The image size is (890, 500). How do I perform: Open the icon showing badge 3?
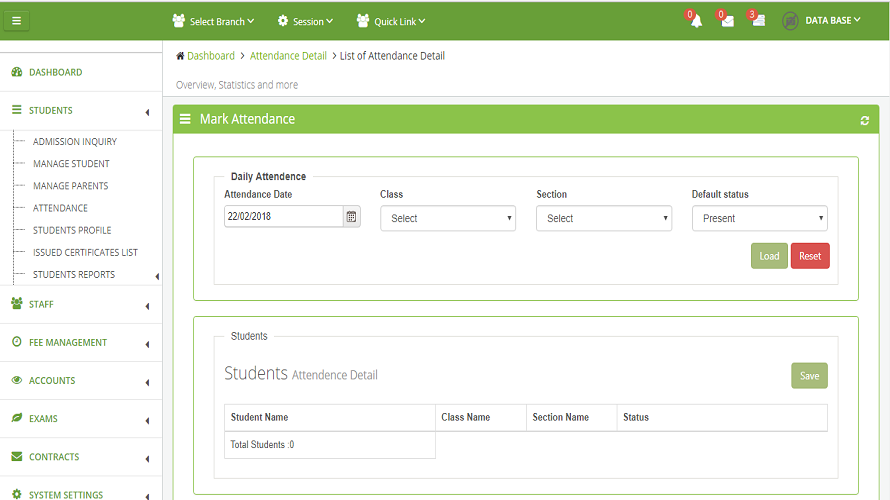(759, 21)
